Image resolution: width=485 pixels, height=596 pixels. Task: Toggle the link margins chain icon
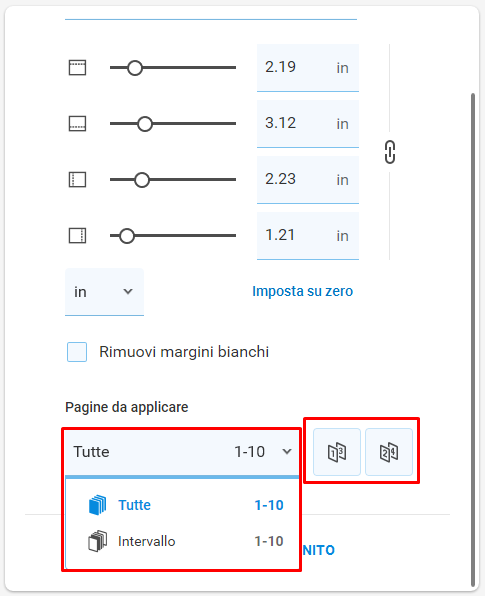click(x=390, y=152)
